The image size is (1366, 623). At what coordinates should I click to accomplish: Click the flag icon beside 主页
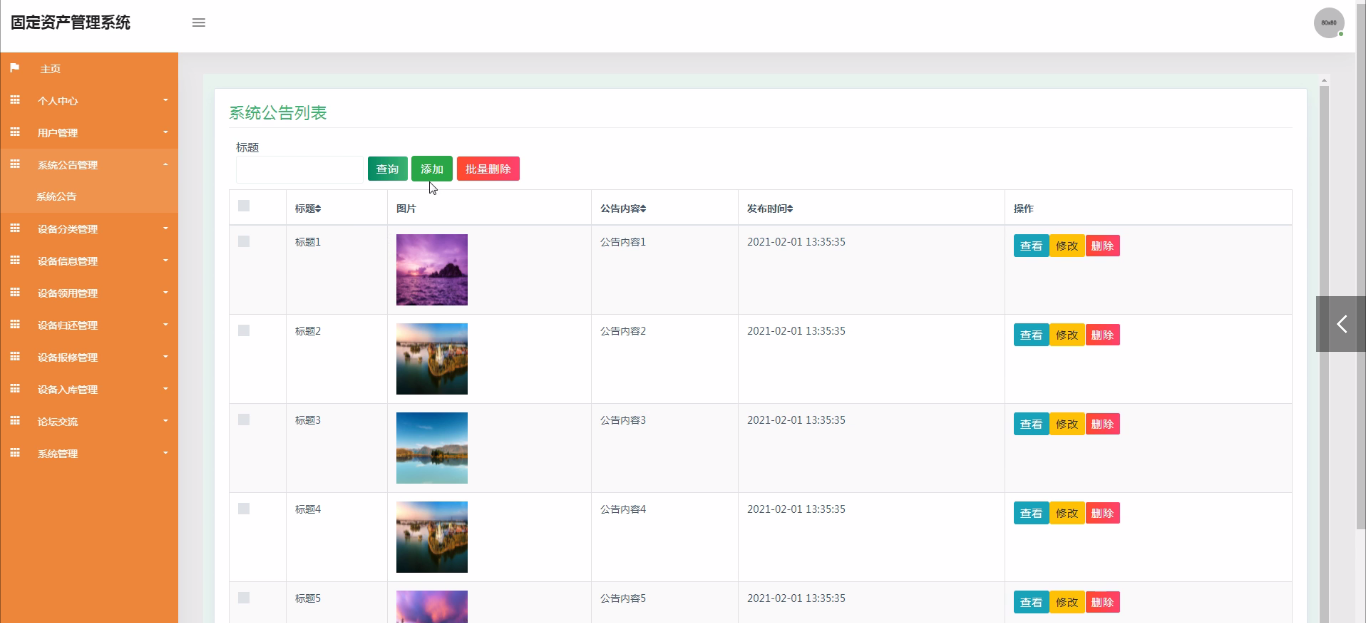[15, 68]
